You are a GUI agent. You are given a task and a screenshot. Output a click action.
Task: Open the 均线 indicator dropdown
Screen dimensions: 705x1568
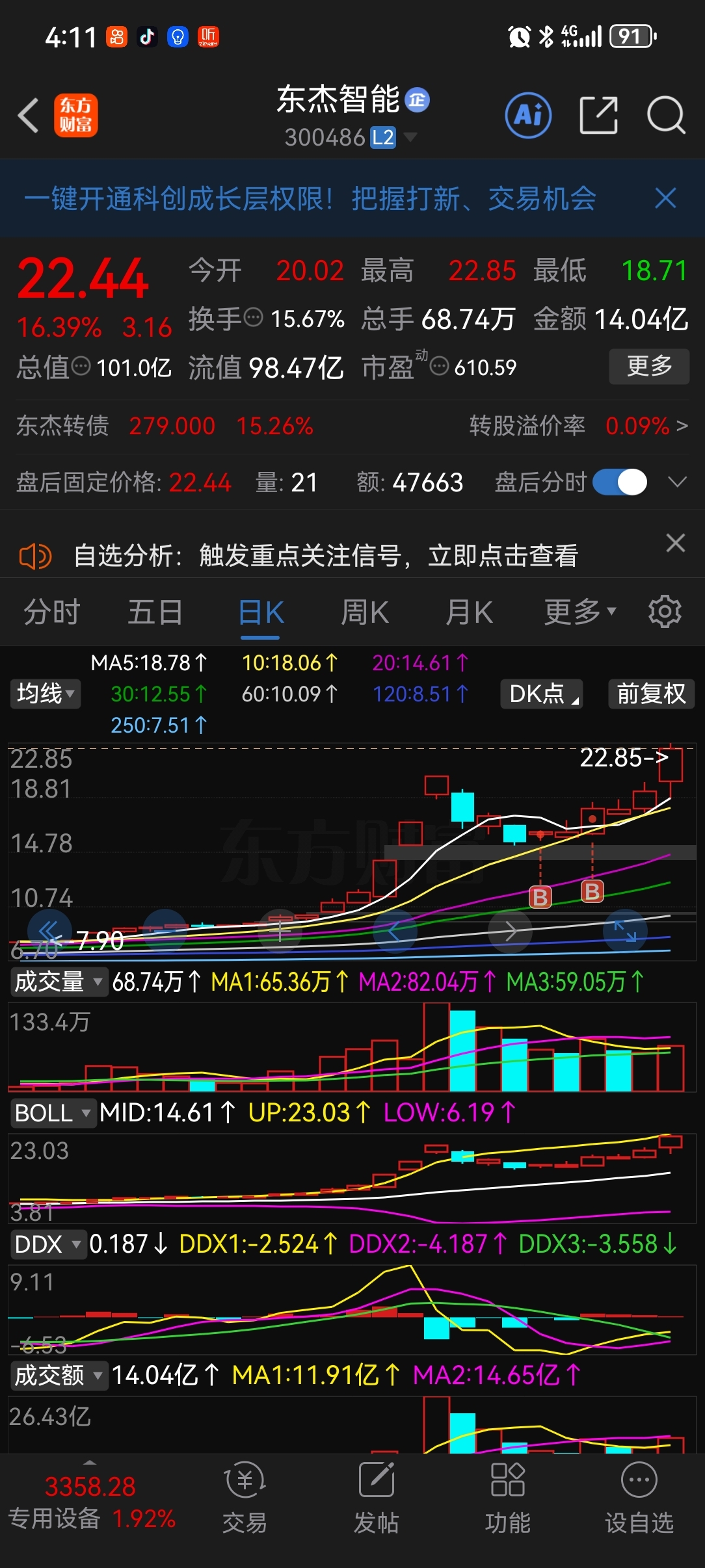click(45, 694)
